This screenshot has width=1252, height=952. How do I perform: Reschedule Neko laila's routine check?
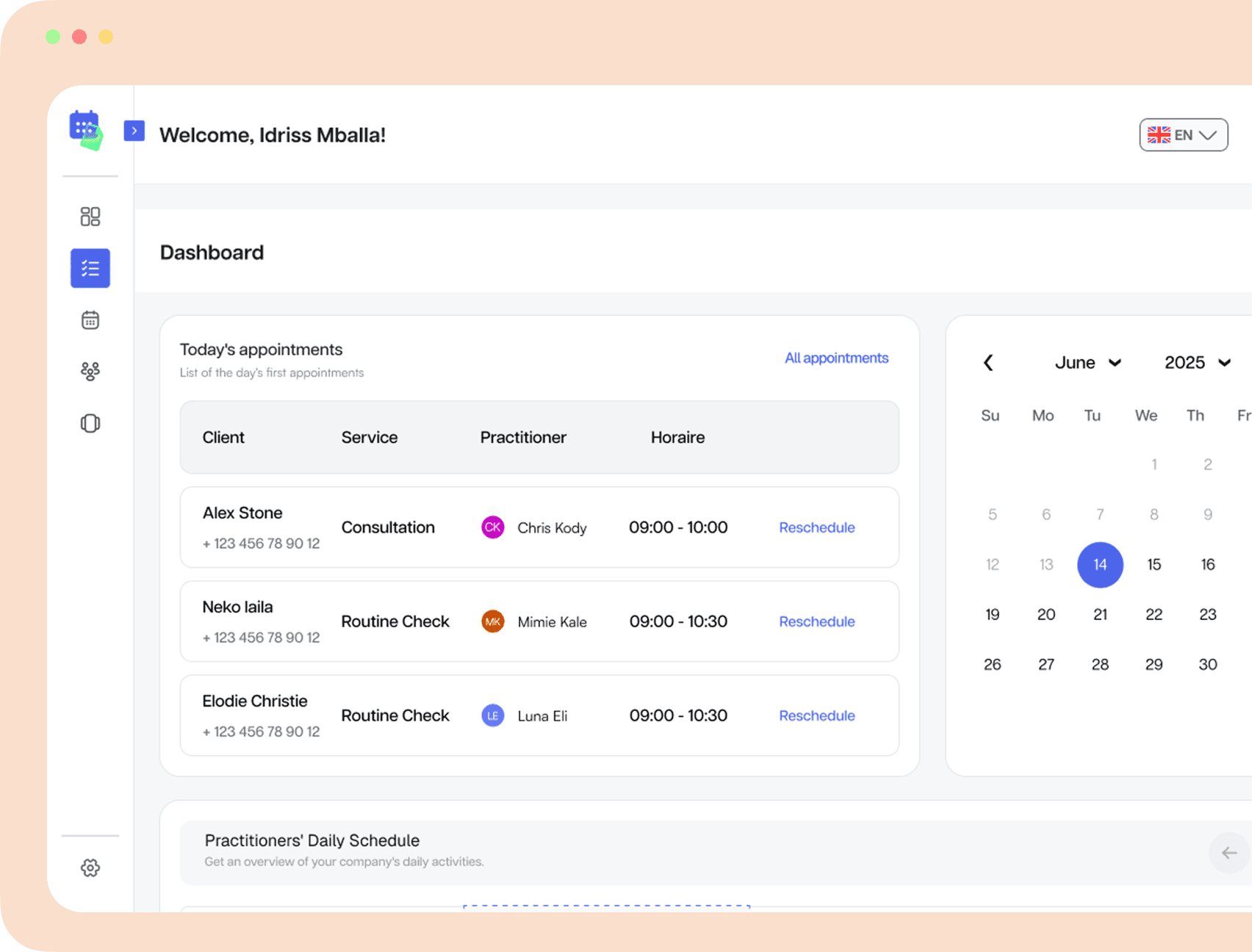816,621
